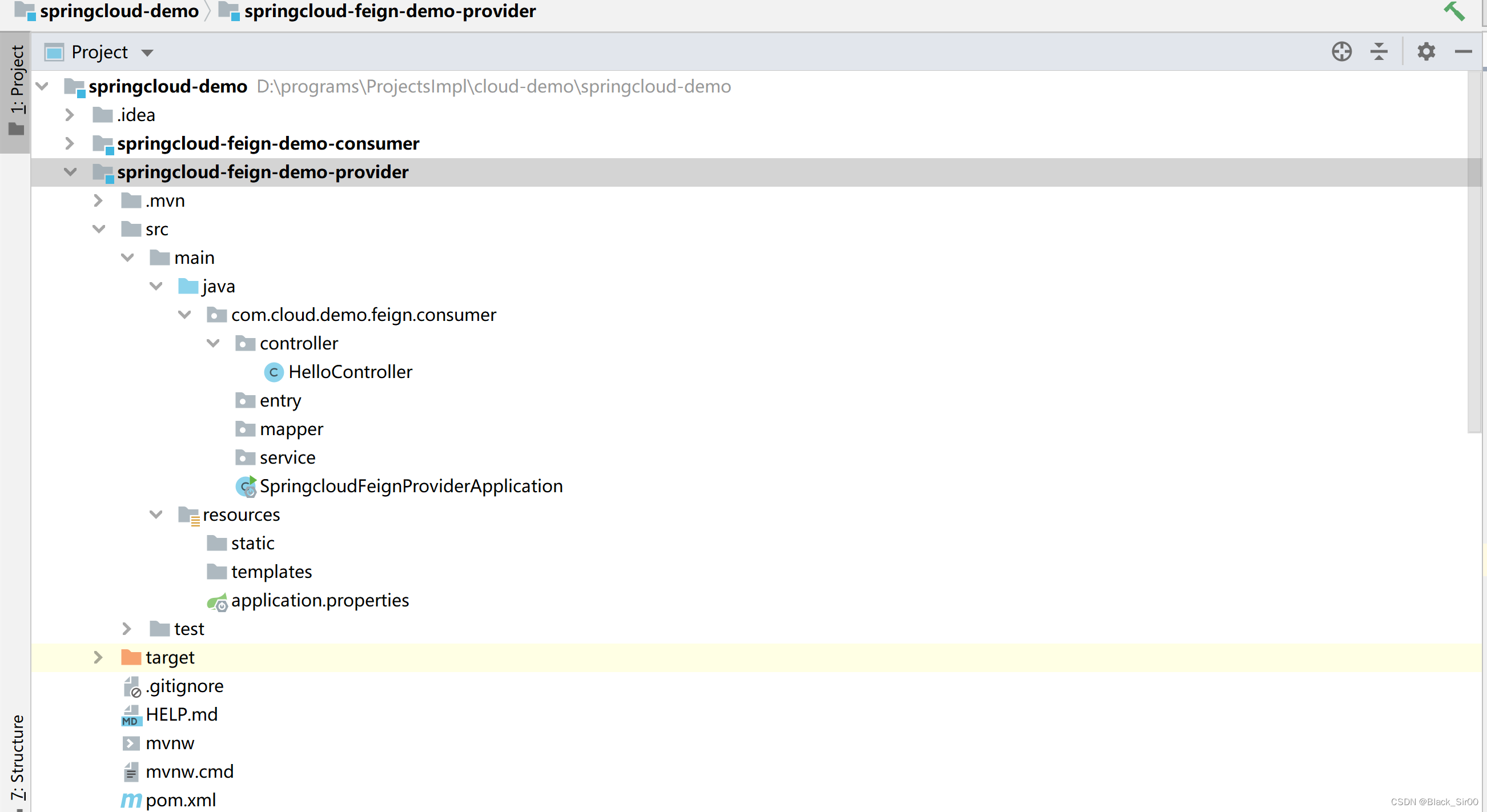
Task: Expand the springcloud-feign-demo-consumer module
Action: click(x=70, y=143)
